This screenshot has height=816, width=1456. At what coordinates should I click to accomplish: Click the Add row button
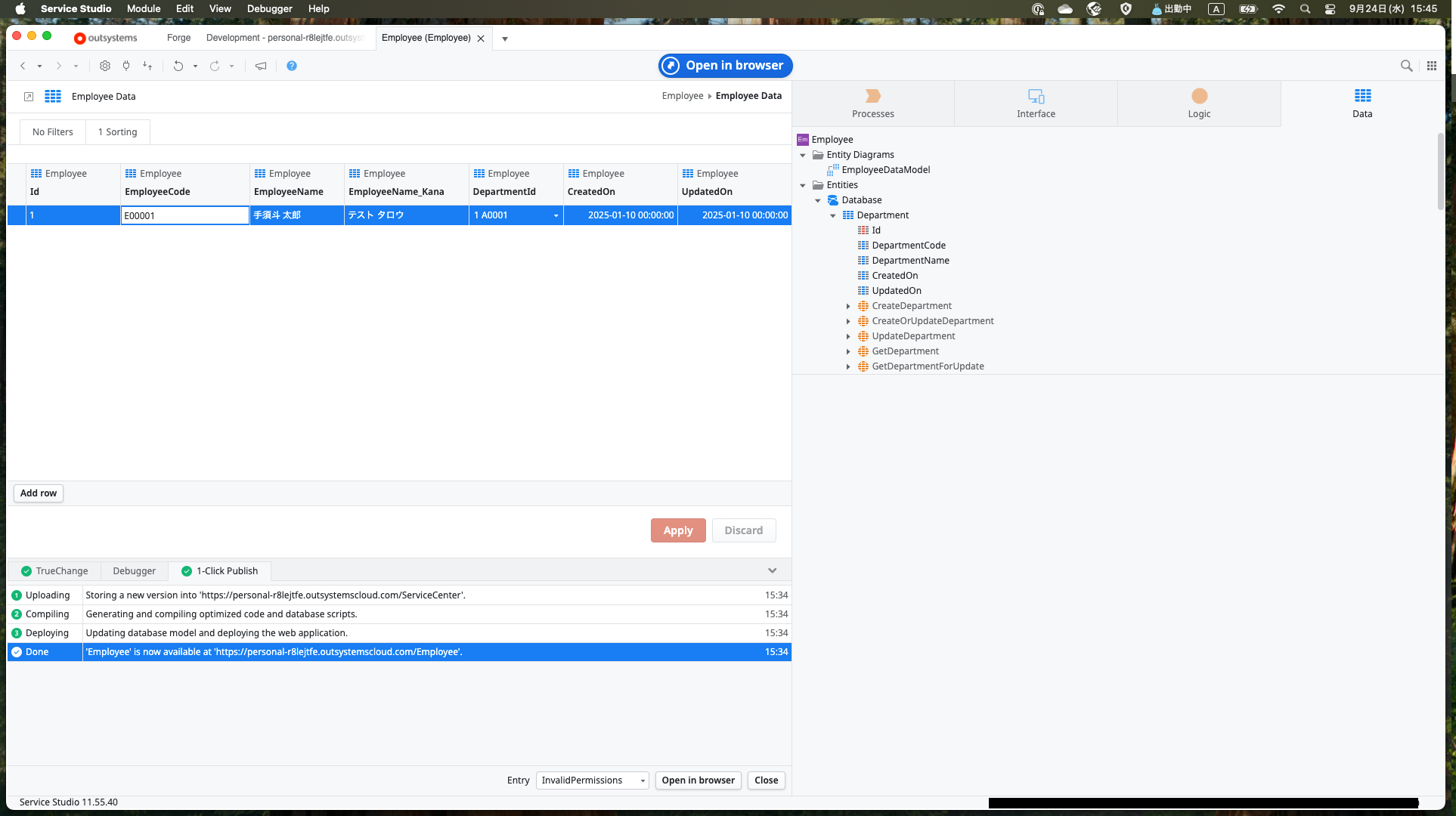39,493
